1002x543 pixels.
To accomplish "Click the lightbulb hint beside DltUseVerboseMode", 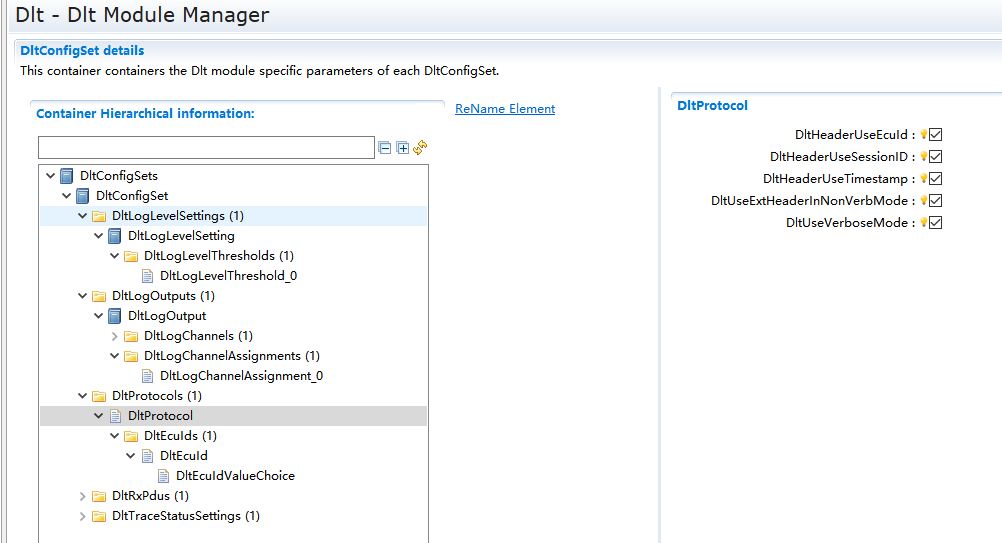I will coord(923,223).
